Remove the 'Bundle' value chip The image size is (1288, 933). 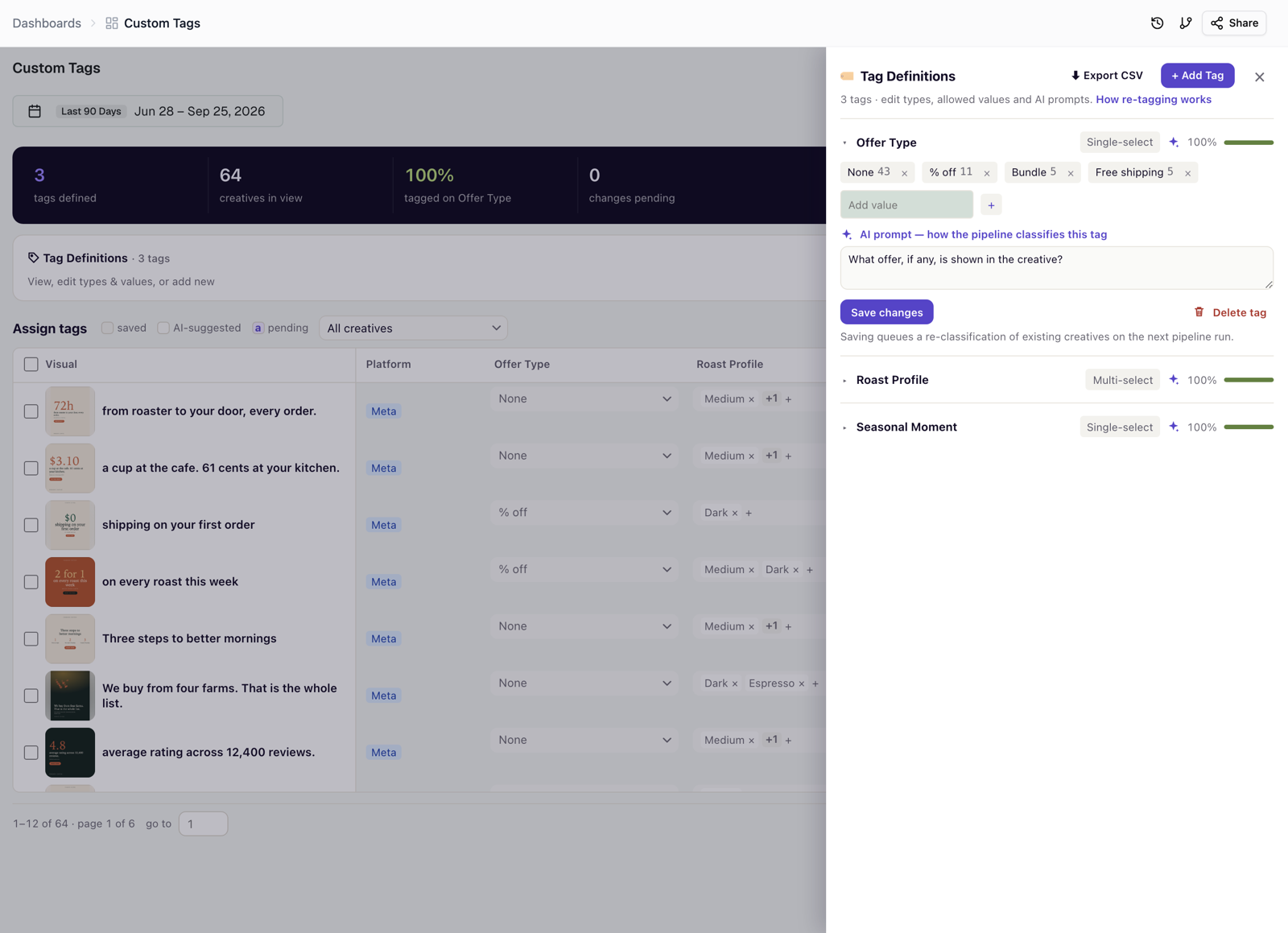pos(1071,173)
